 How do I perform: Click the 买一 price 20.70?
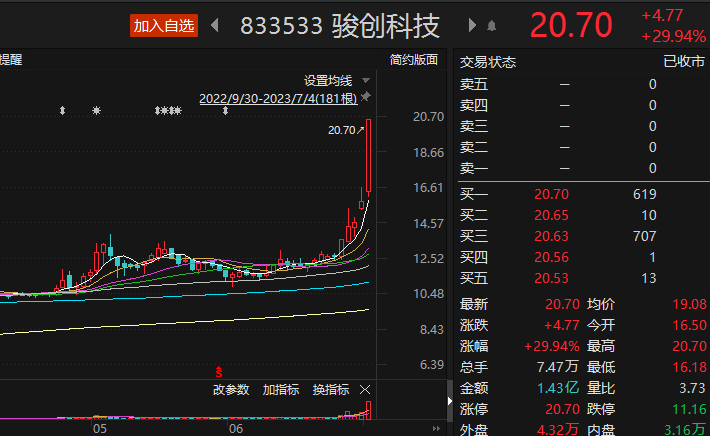pyautogui.click(x=551, y=194)
